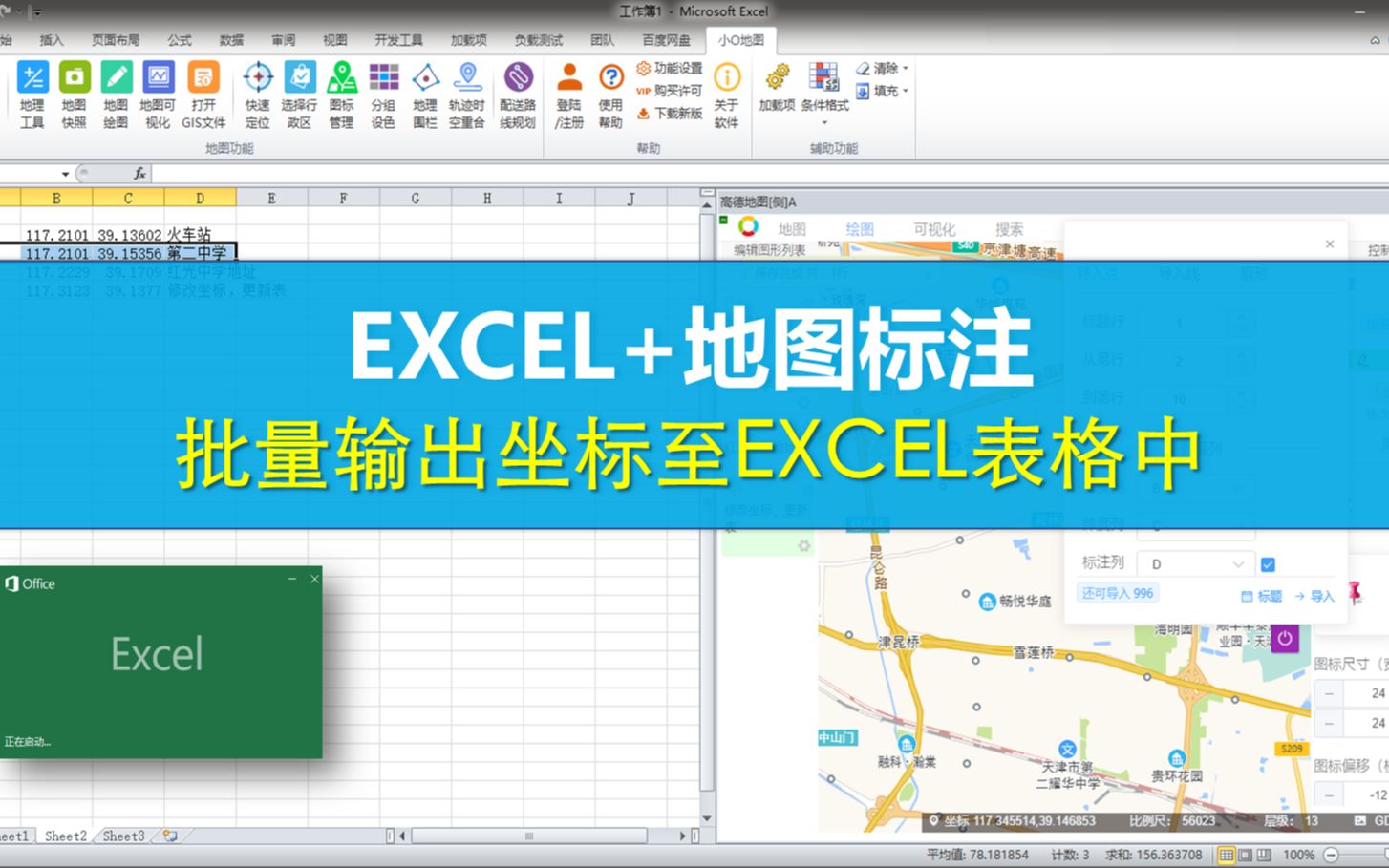Select the 地图绘图 pencil tool
Image resolution: width=1389 pixels, height=868 pixels.
(x=116, y=95)
